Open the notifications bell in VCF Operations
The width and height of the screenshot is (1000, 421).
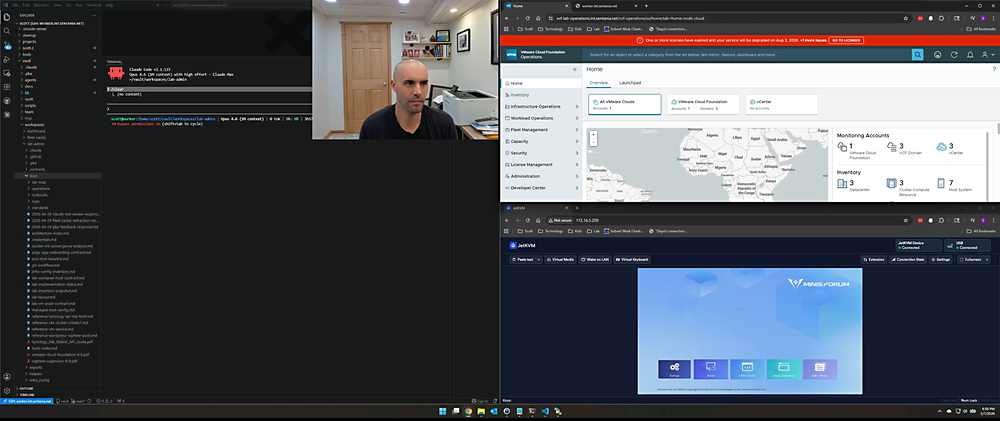pos(970,55)
